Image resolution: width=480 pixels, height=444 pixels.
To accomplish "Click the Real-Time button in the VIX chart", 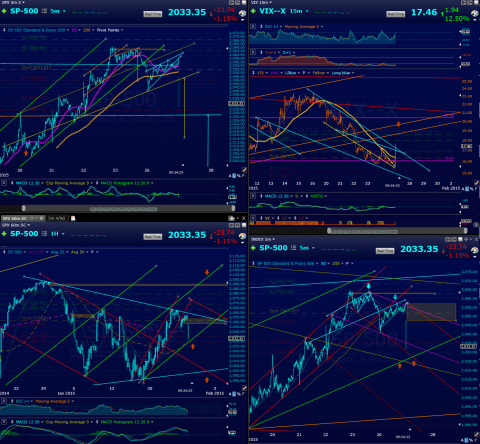I will (395, 14).
